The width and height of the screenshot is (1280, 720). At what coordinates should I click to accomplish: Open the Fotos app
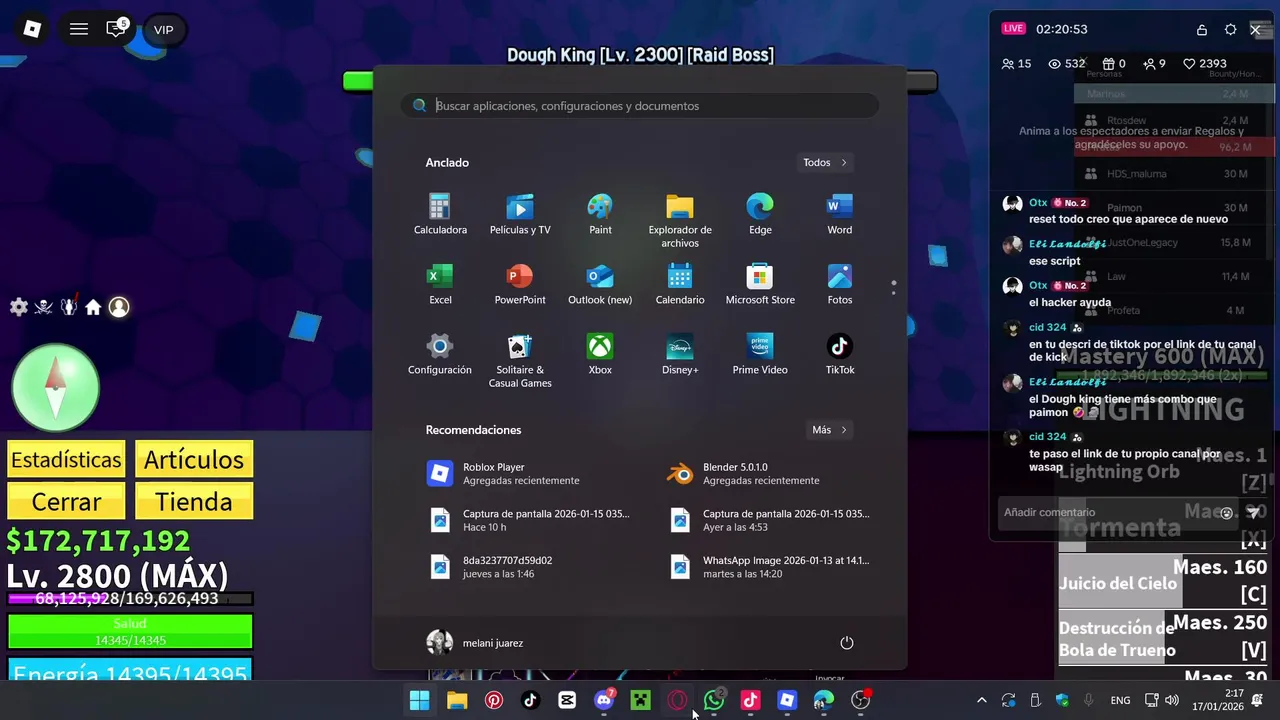point(840,285)
